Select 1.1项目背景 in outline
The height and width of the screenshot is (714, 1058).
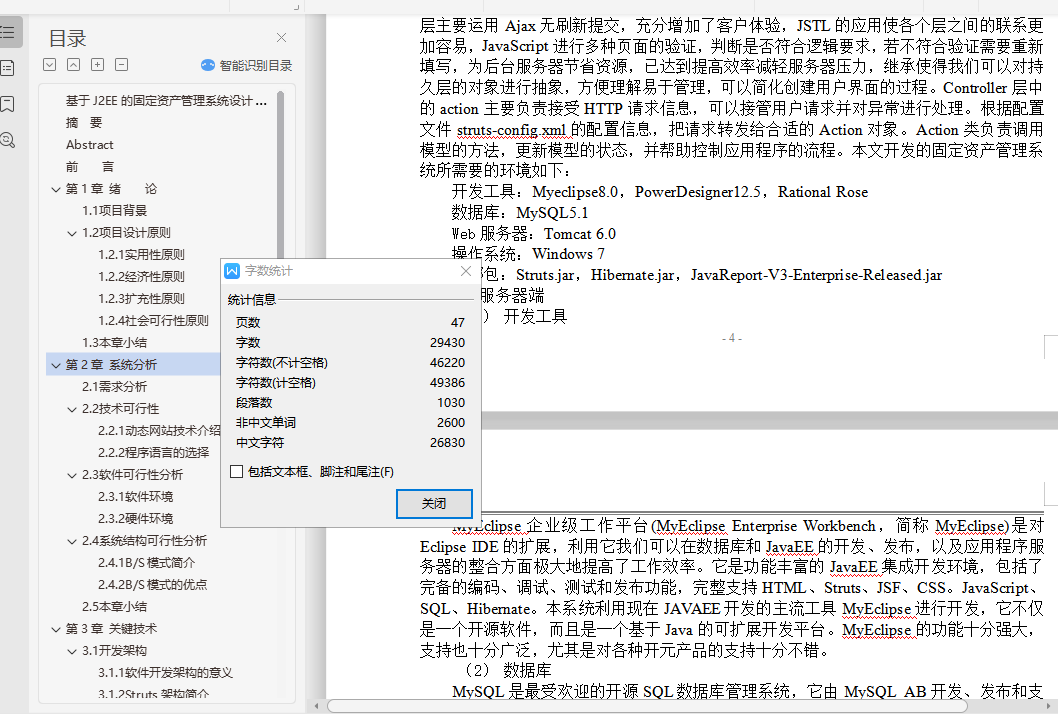(115, 211)
